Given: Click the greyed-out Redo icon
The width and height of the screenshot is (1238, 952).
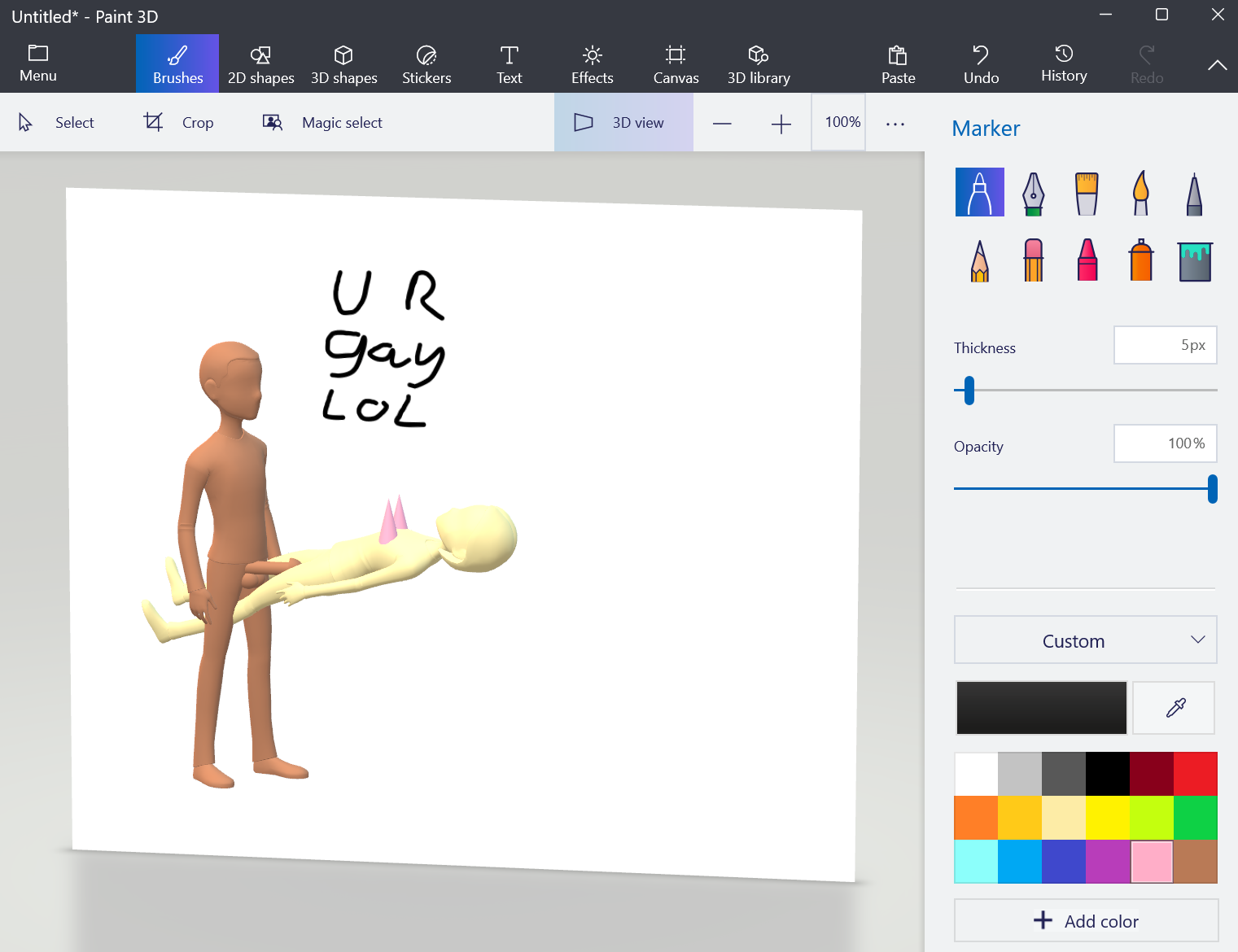Looking at the screenshot, I should coord(1147,55).
